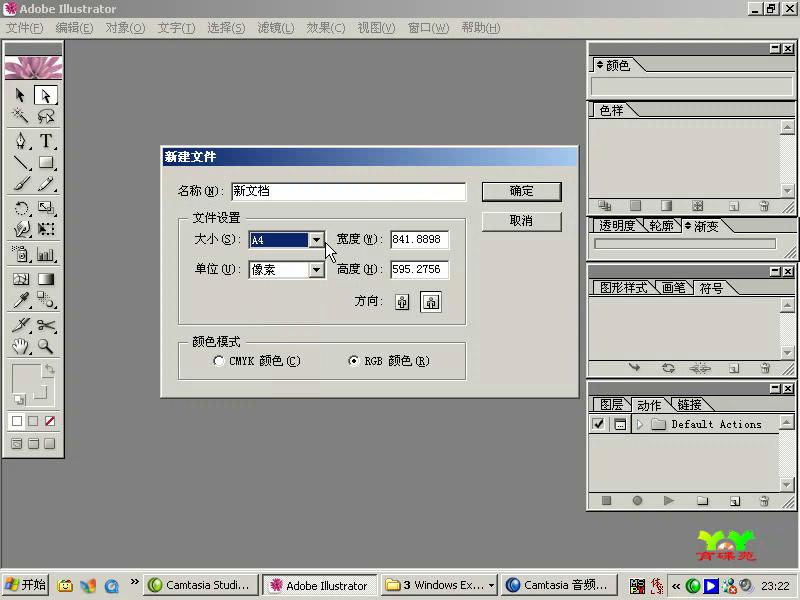Select the Pencil tool
Screen dimensions: 800x600
(x=46, y=183)
